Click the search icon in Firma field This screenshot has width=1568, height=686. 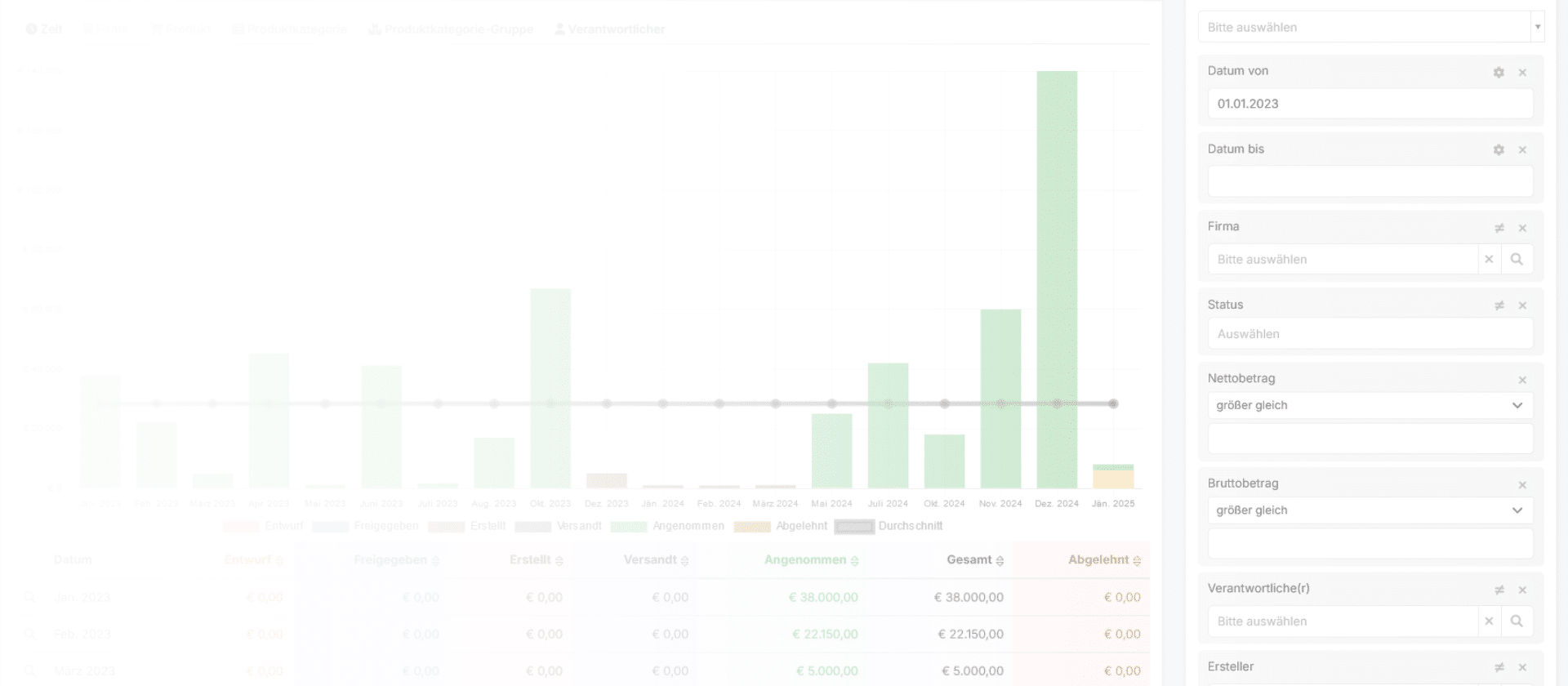click(x=1517, y=260)
